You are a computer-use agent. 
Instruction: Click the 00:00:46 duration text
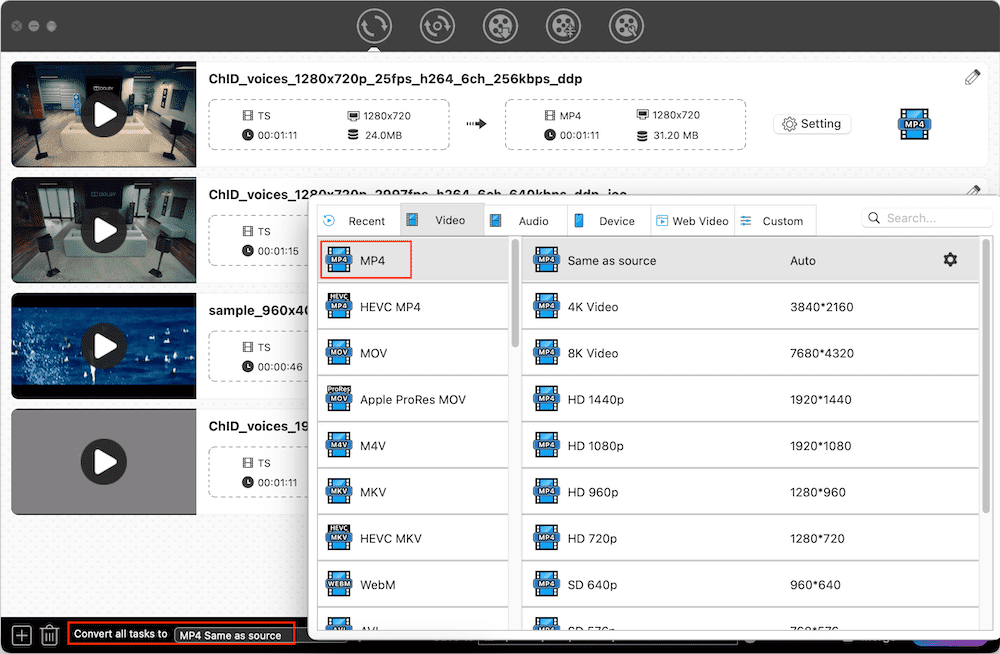[x=280, y=367]
